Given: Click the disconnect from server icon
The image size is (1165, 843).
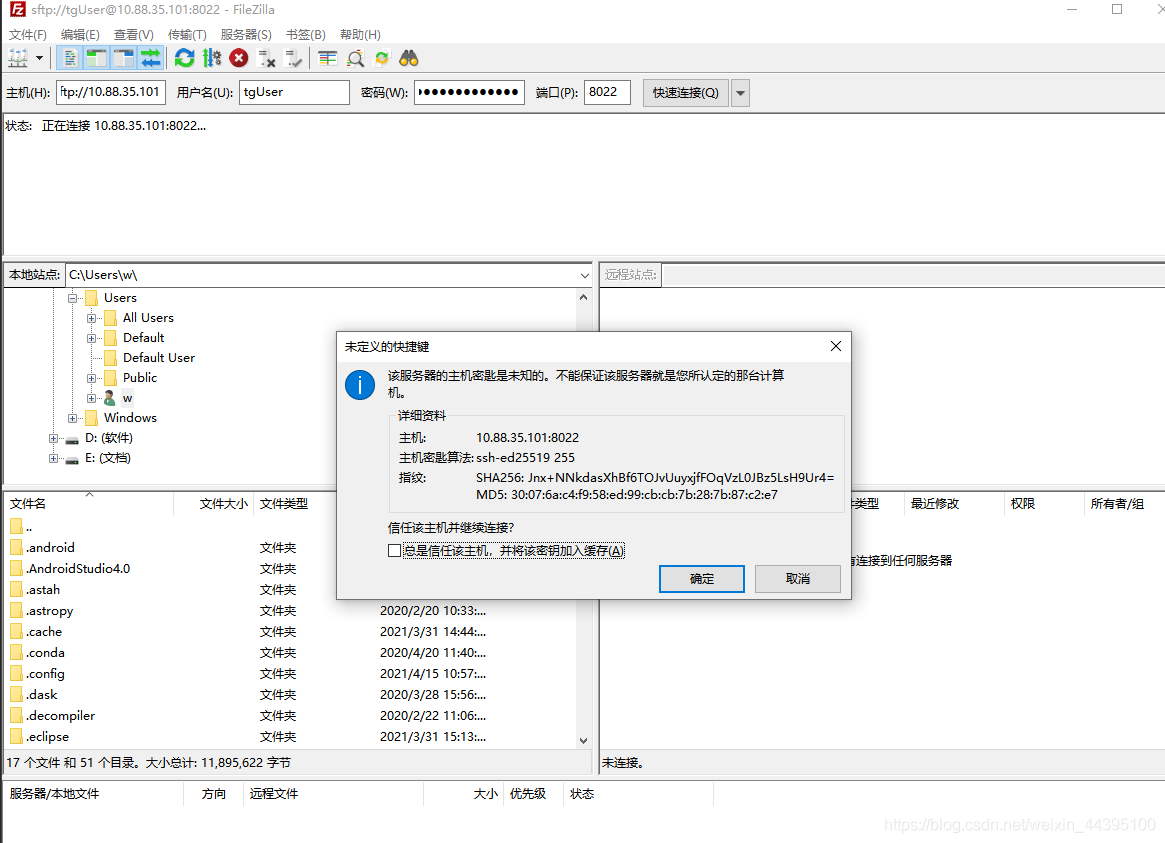Looking at the screenshot, I should click(x=266, y=58).
